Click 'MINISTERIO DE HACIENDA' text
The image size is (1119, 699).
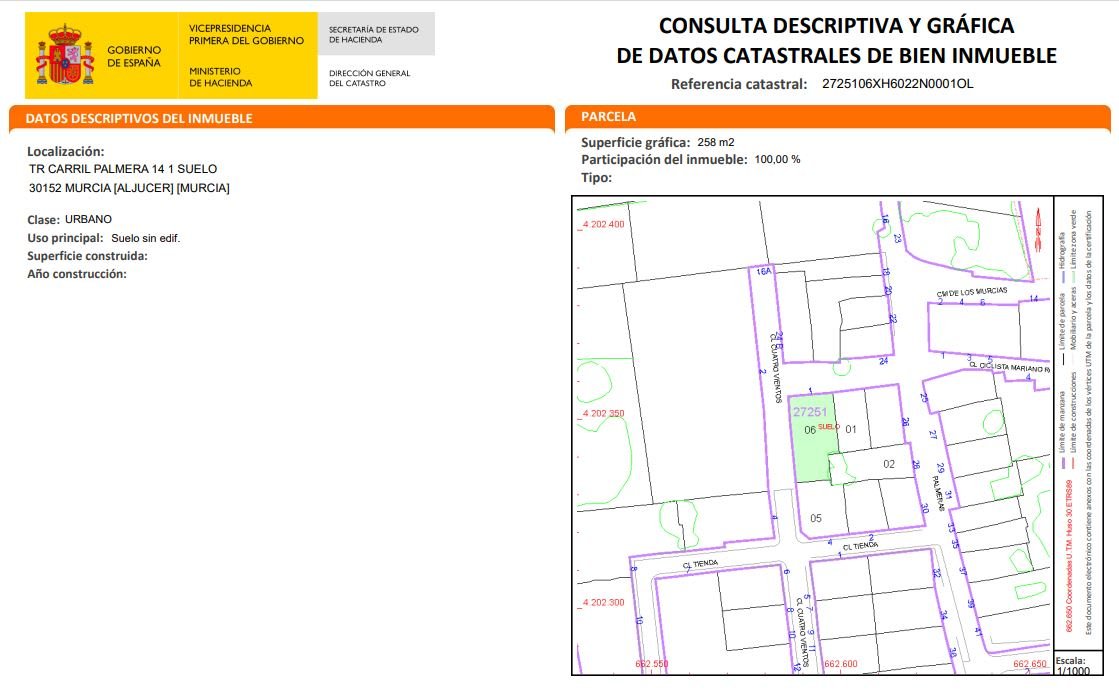[221, 77]
